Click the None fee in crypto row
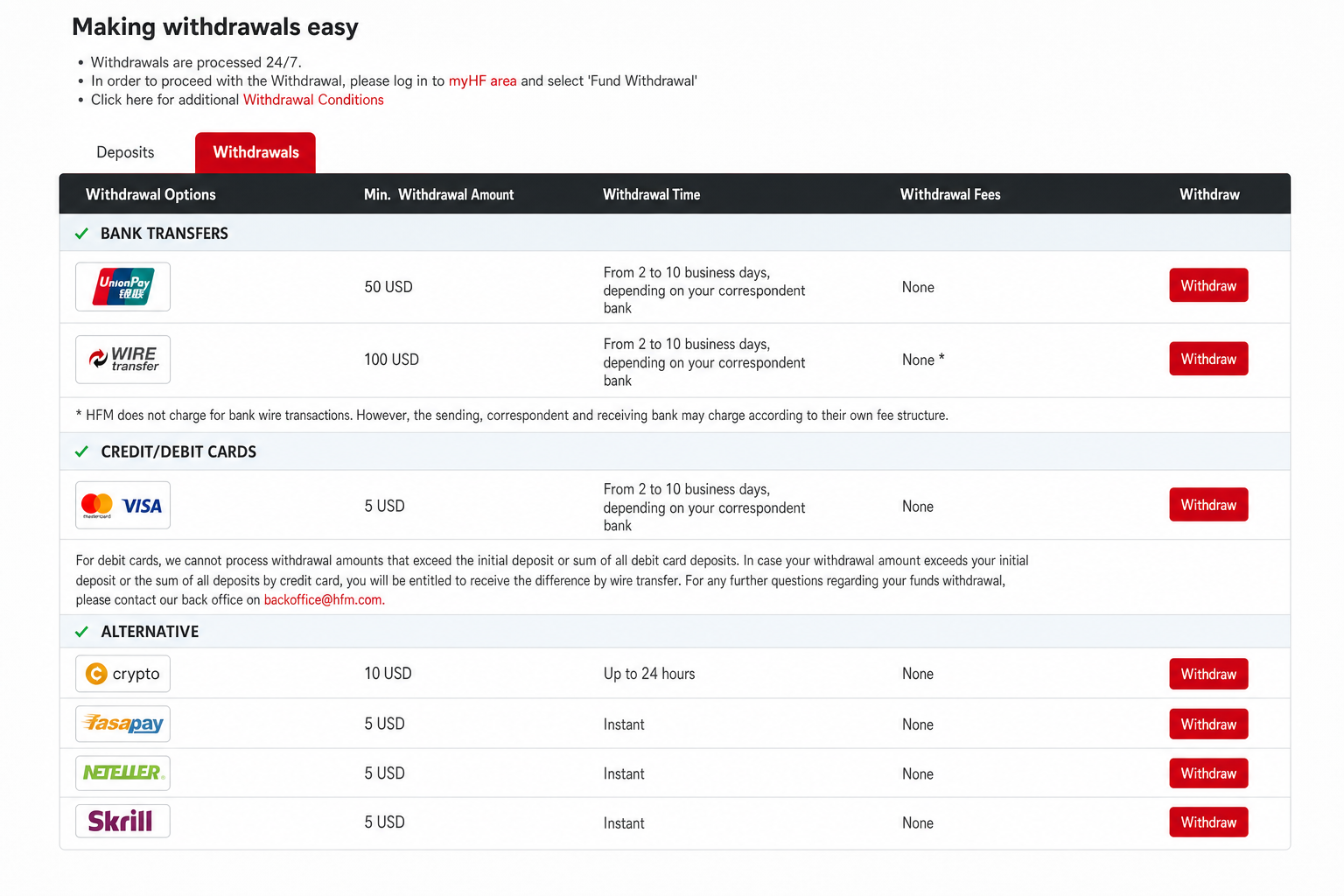Image resolution: width=1344 pixels, height=896 pixels. [x=918, y=674]
